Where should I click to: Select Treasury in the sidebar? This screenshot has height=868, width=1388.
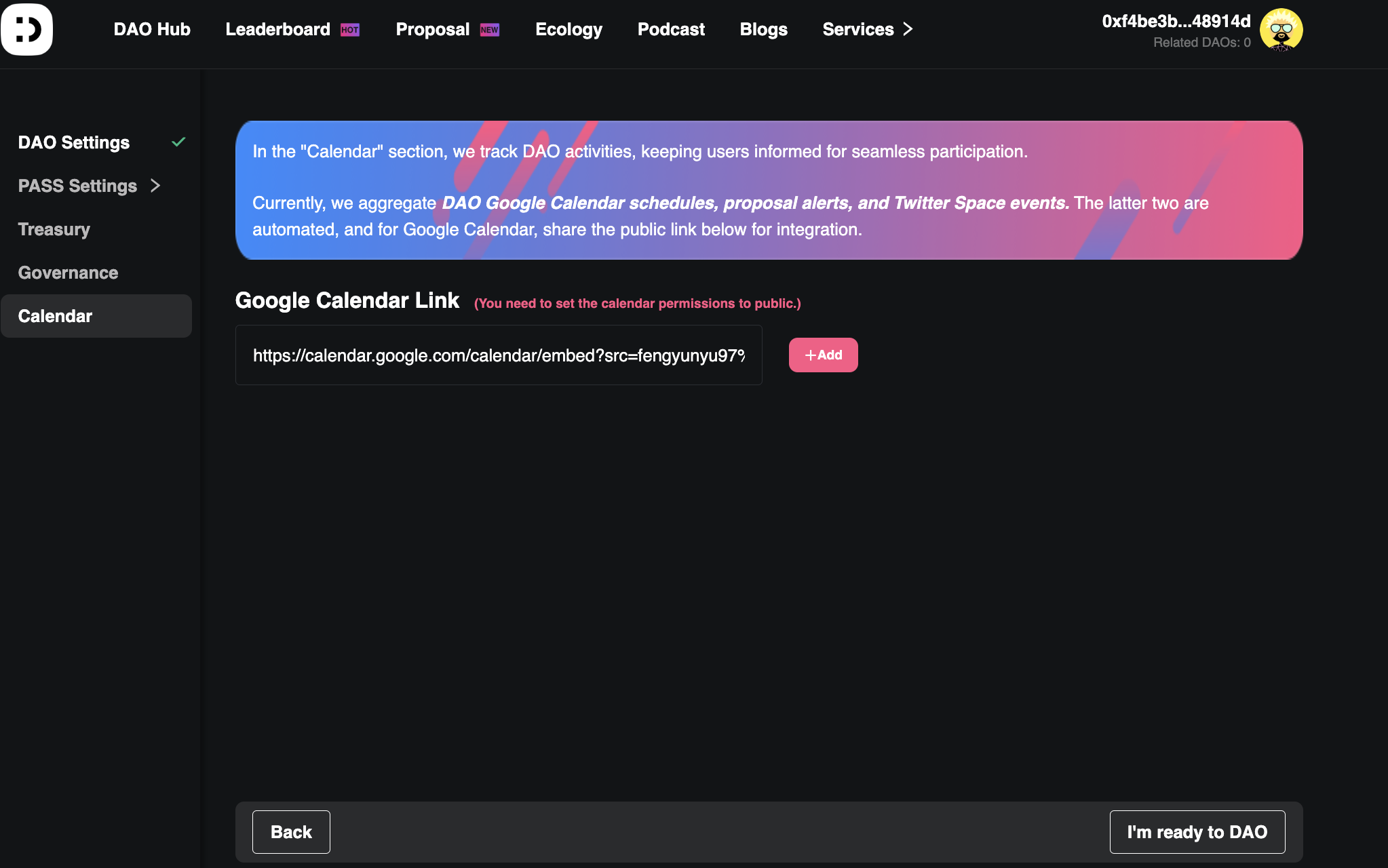[54, 229]
